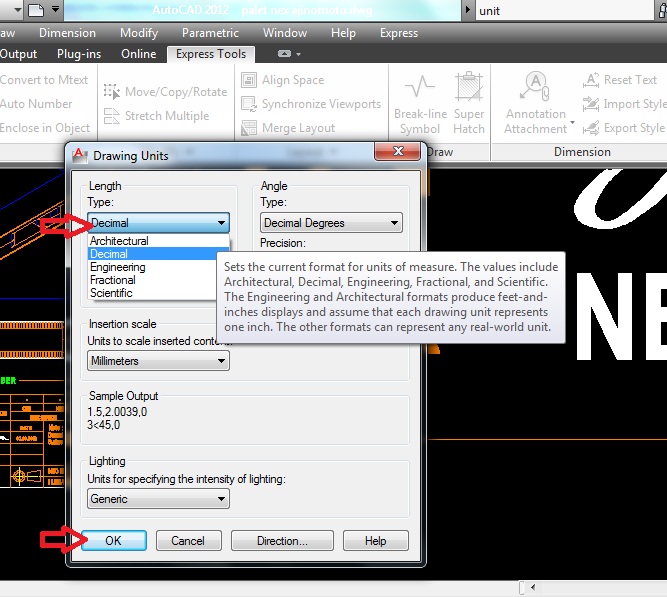Click the Dimension panel title
Image resolution: width=667 pixels, height=597 pixels.
tap(582, 152)
